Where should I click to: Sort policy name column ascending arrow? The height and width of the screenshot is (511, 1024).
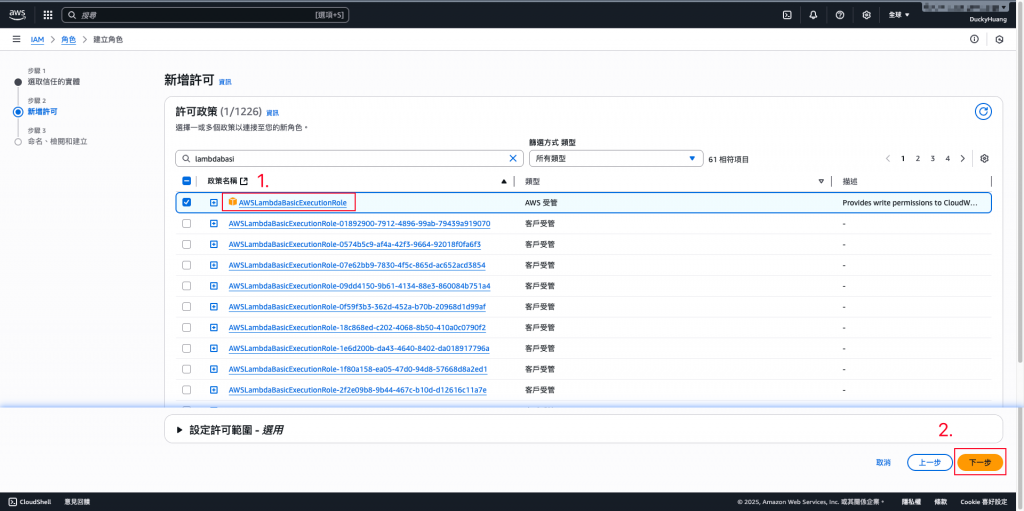[x=504, y=182]
